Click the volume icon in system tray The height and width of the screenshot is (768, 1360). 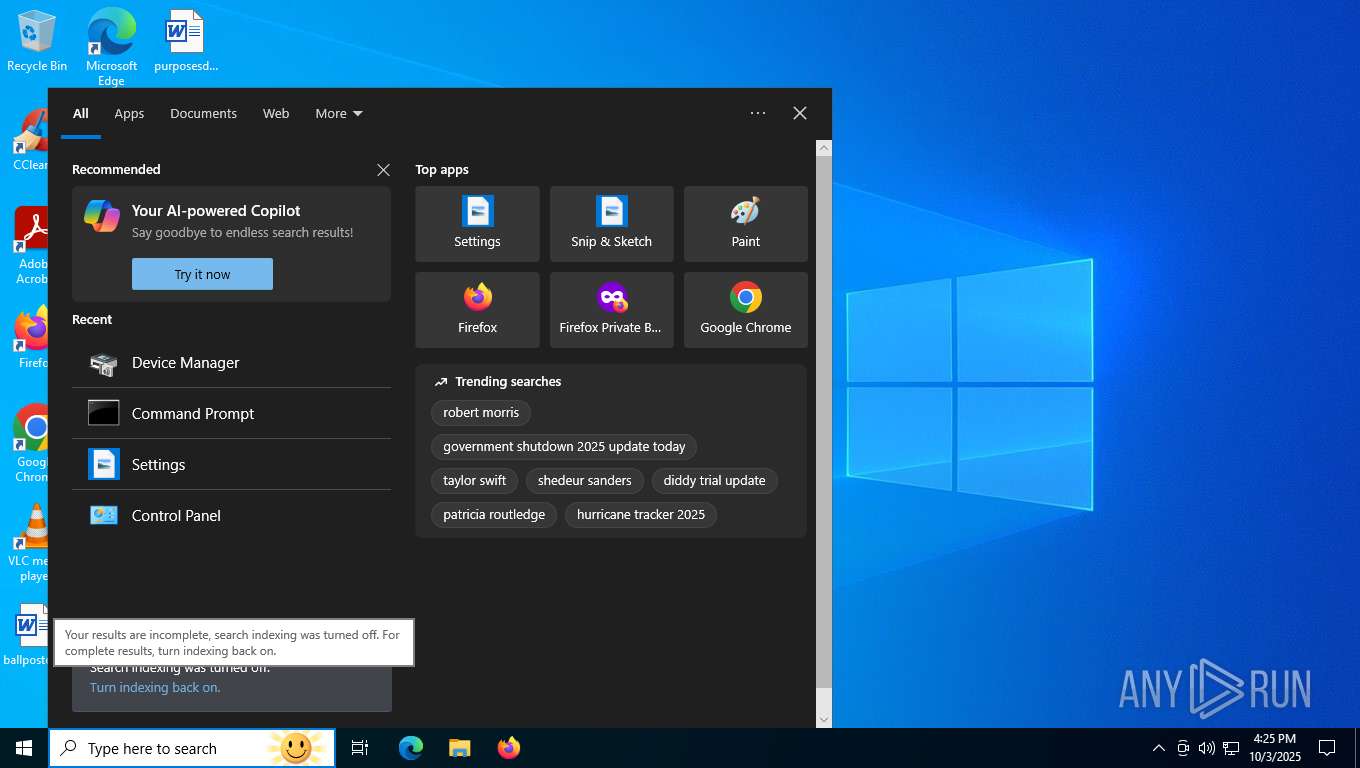click(x=1207, y=748)
